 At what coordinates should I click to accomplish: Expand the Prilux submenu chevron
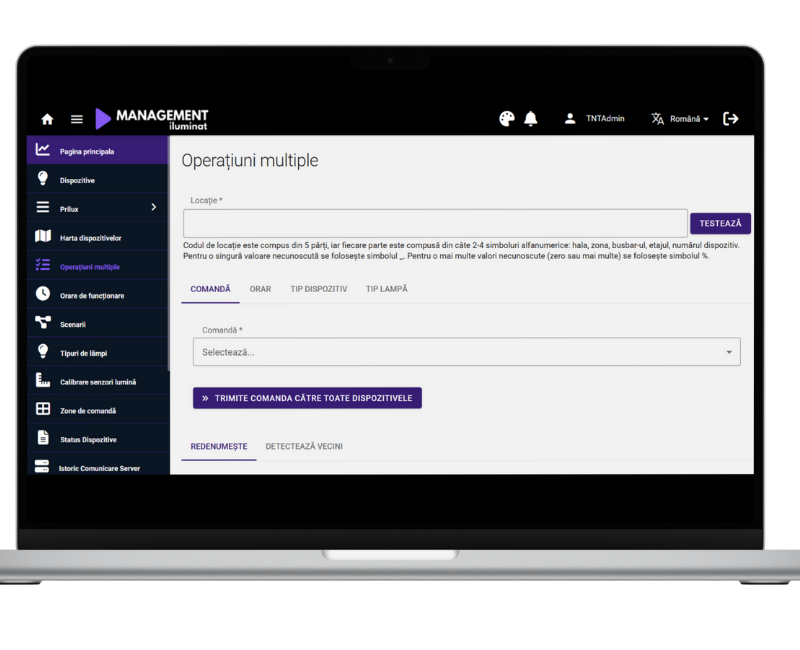[153, 207]
